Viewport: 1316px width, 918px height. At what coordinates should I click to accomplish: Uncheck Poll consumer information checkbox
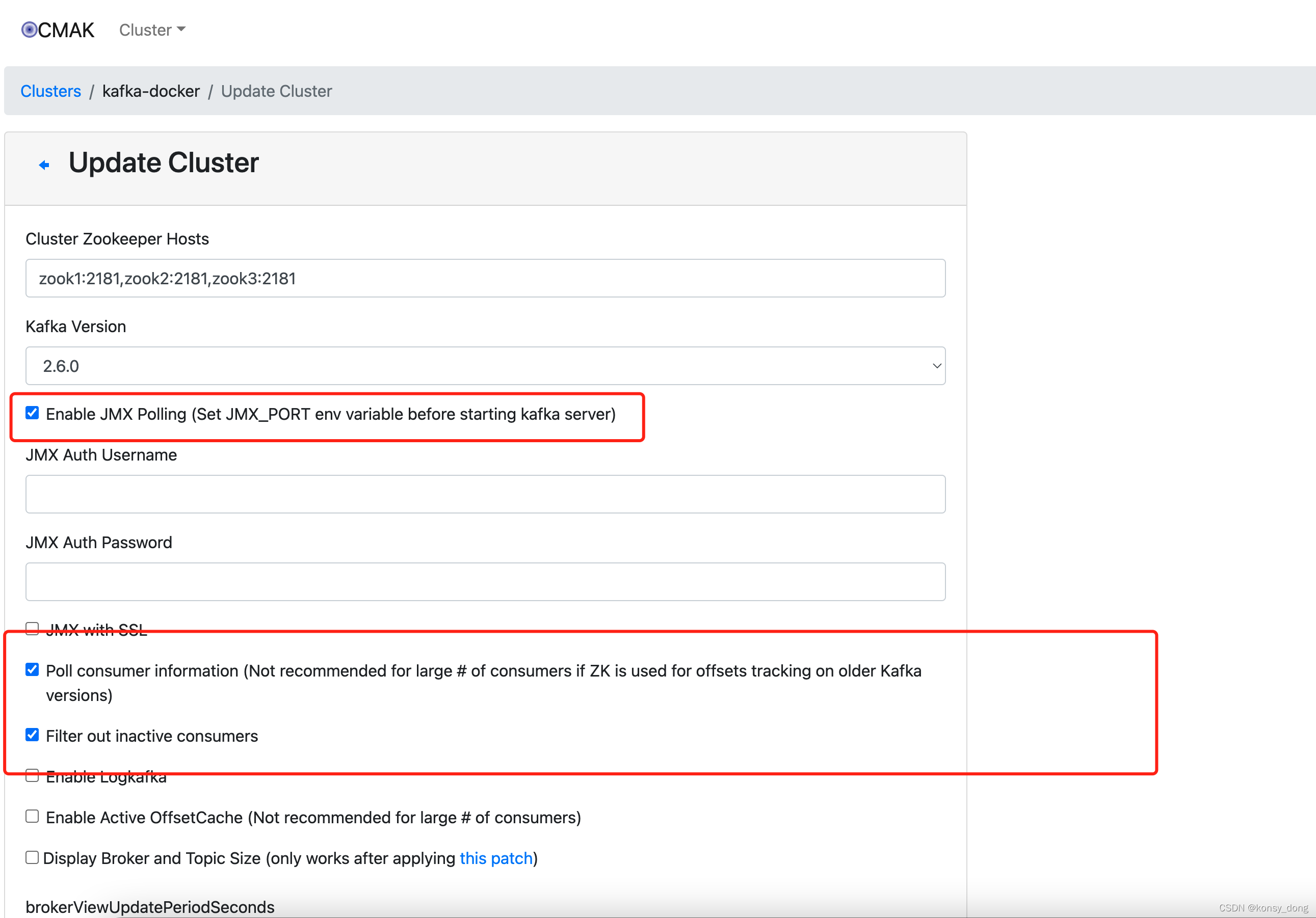32,670
